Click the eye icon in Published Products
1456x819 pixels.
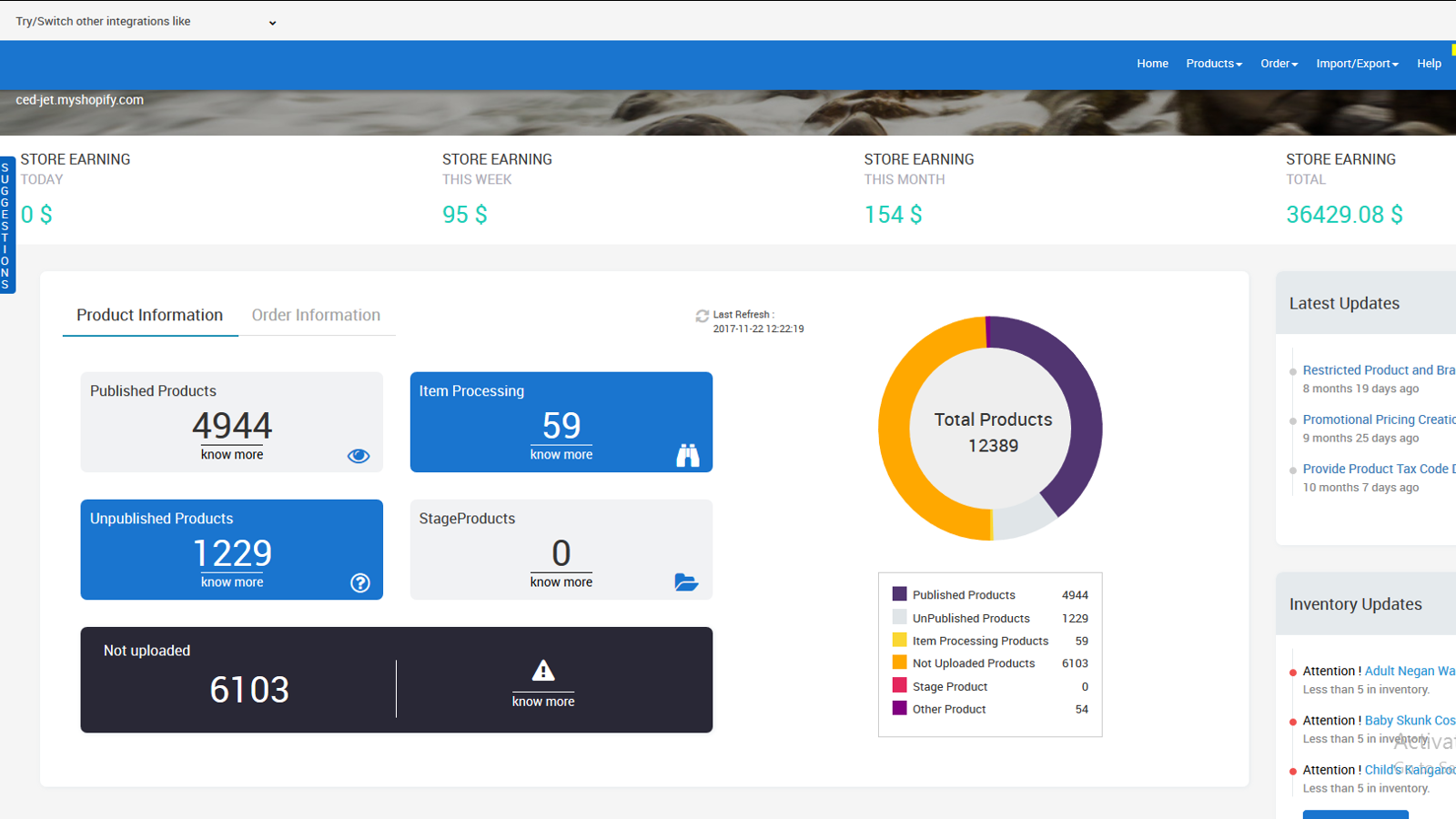pos(359,456)
